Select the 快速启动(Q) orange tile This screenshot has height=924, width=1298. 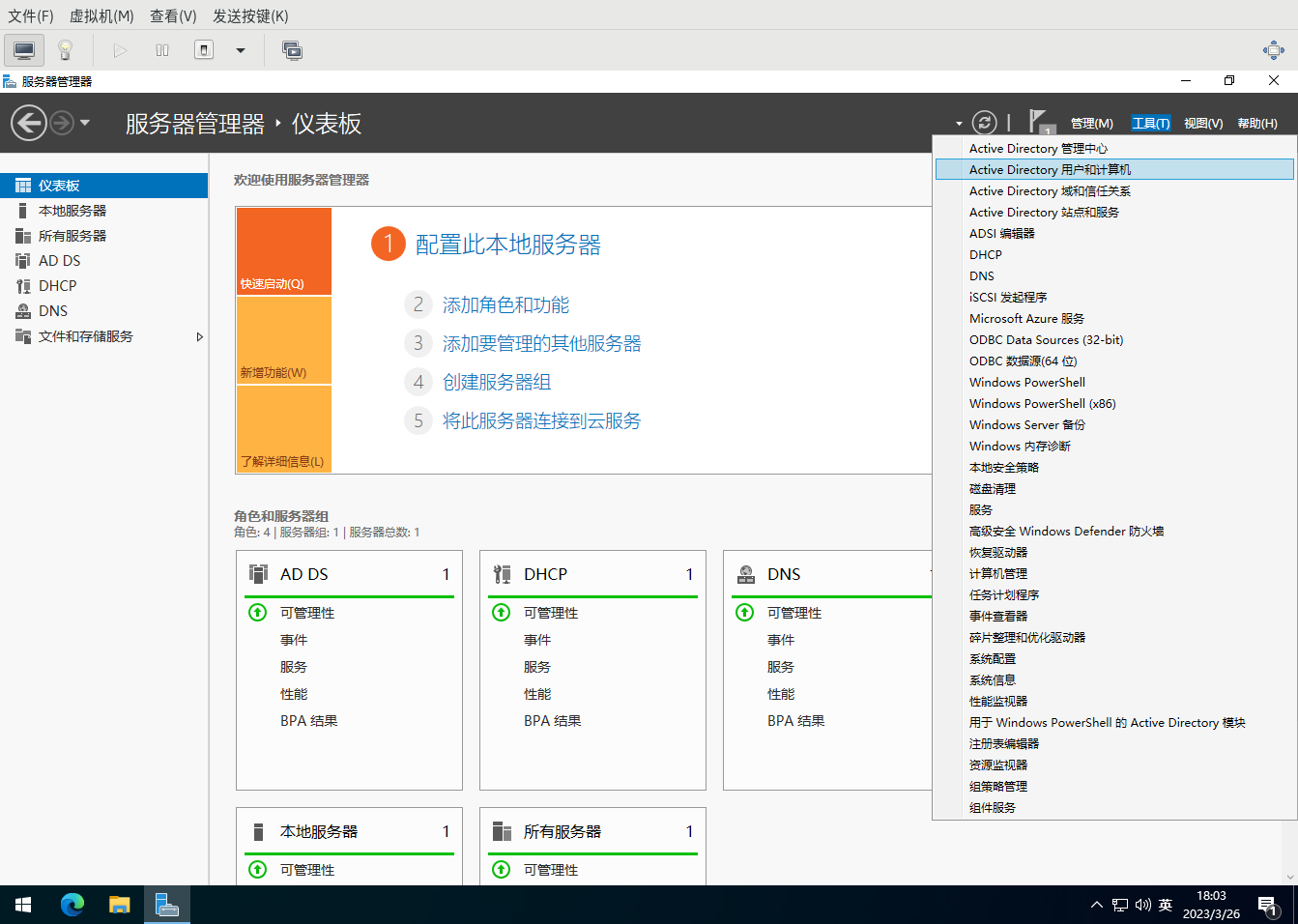click(x=284, y=251)
